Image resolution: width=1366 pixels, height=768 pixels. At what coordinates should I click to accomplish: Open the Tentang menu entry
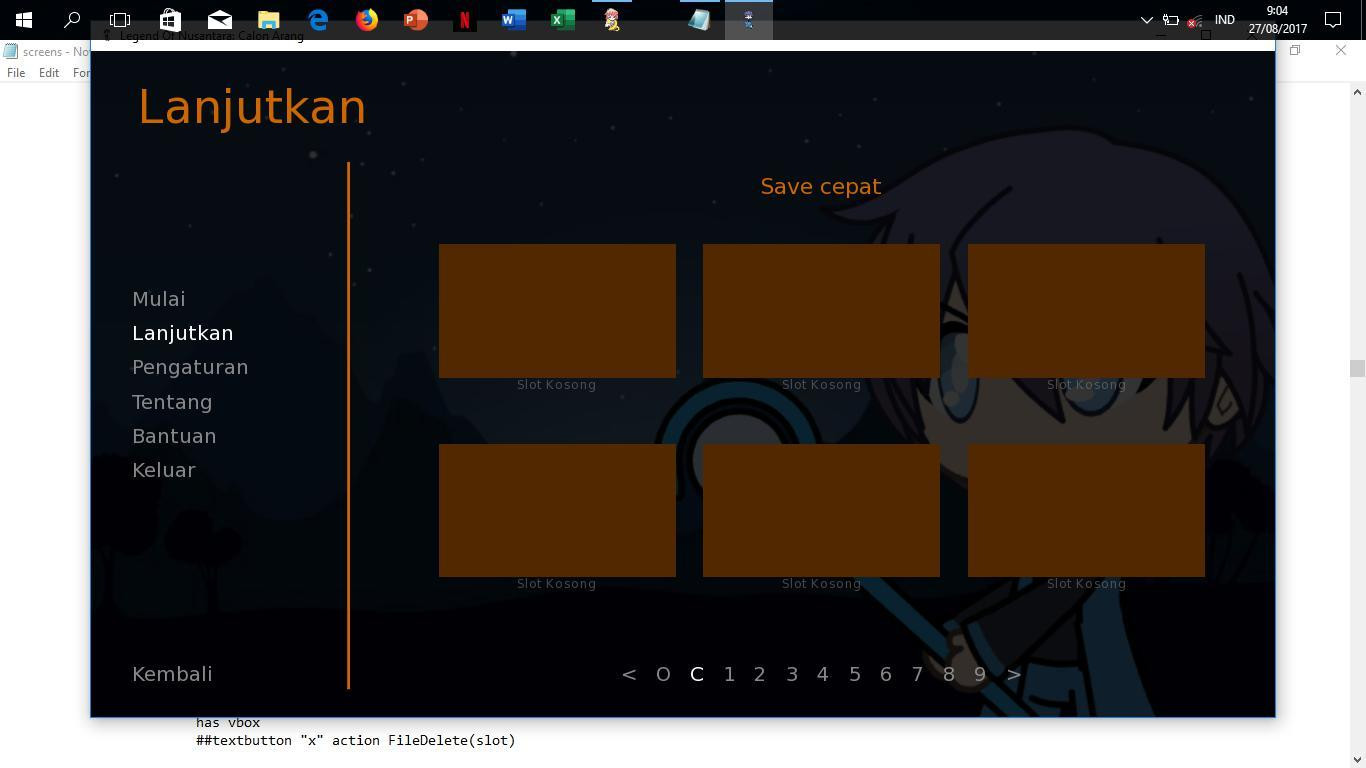pyautogui.click(x=172, y=402)
